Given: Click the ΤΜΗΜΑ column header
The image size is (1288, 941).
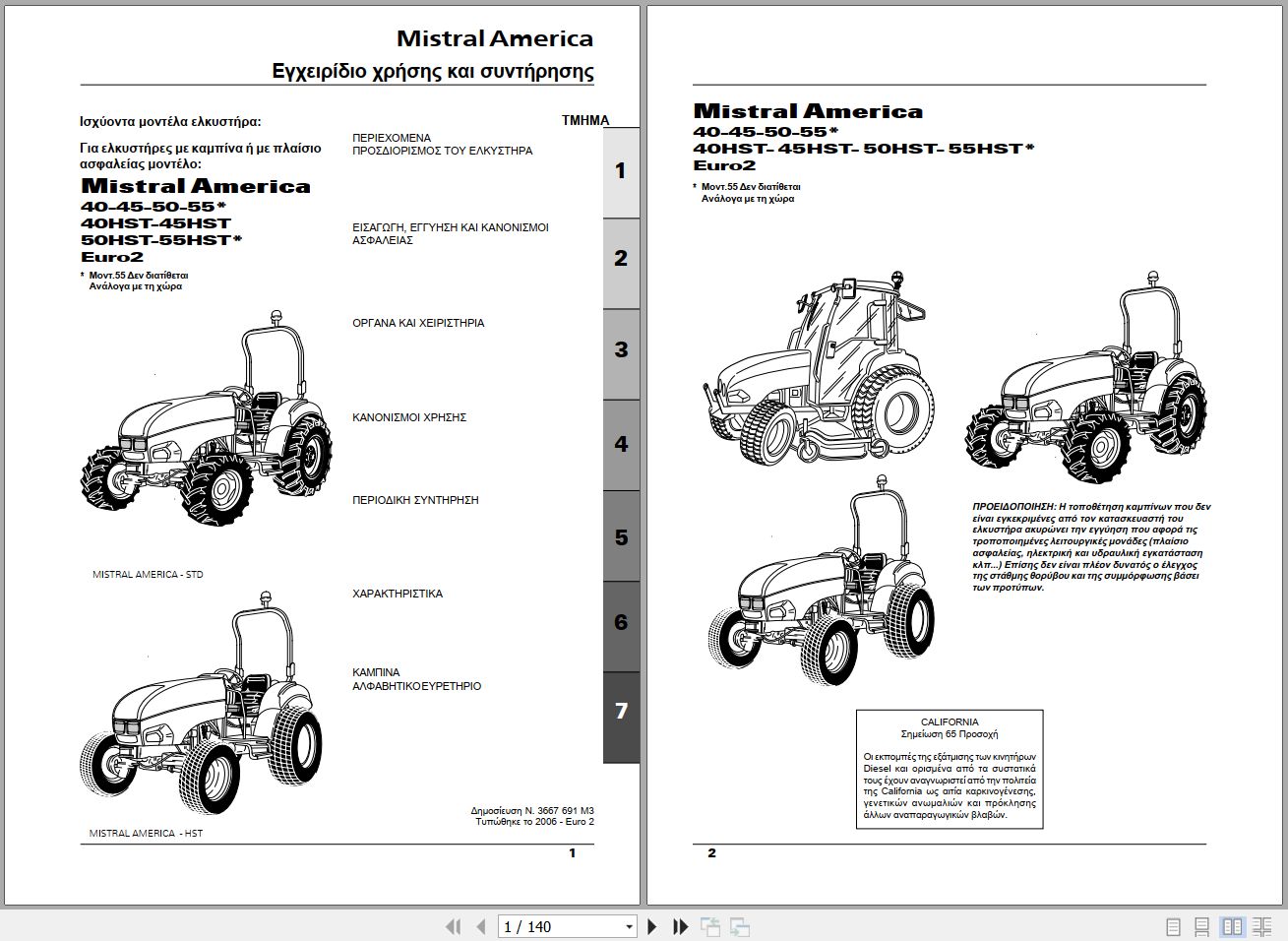Looking at the screenshot, I should click(585, 120).
